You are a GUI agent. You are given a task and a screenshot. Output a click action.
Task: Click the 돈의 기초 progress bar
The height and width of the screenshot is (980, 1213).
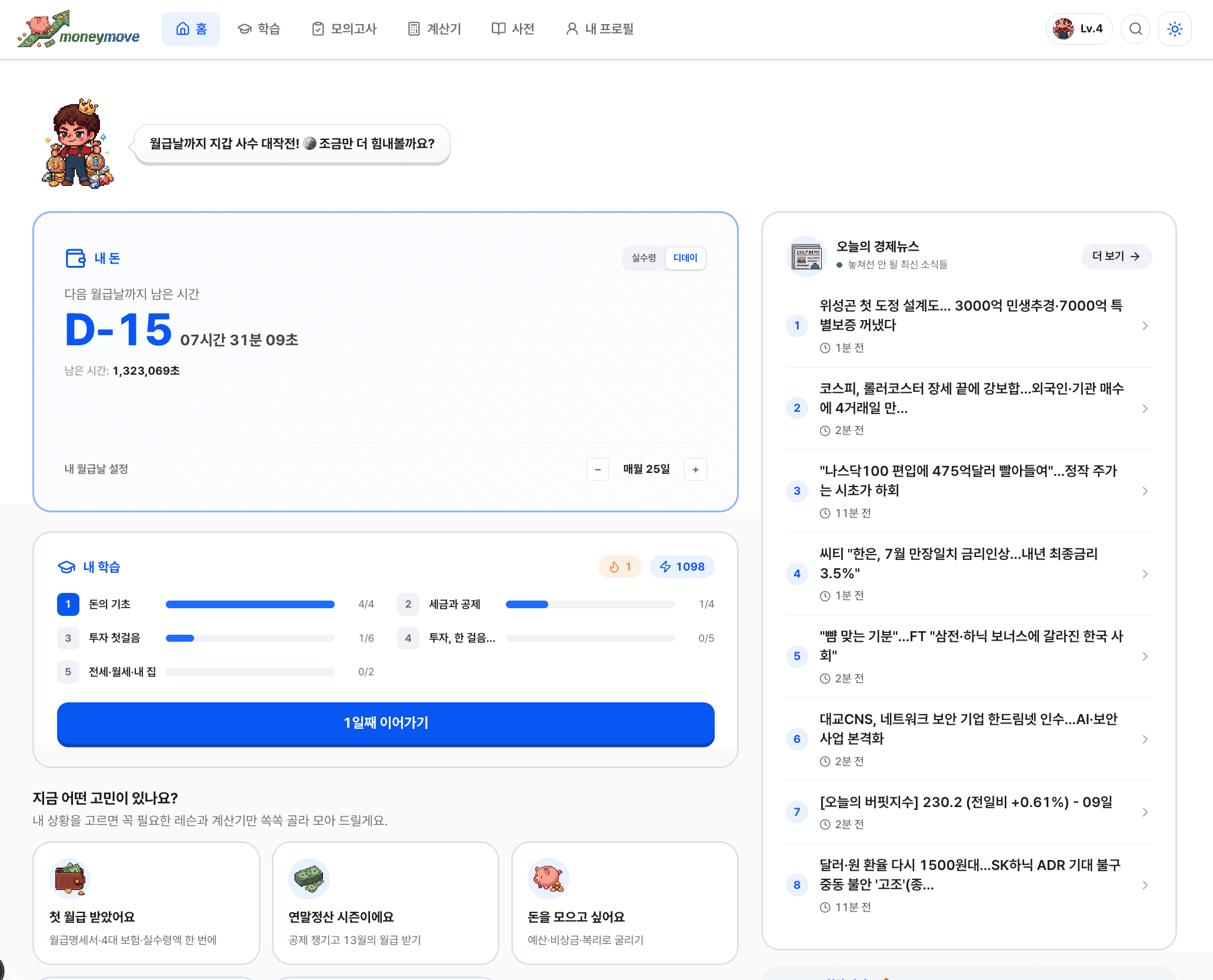(x=250, y=605)
